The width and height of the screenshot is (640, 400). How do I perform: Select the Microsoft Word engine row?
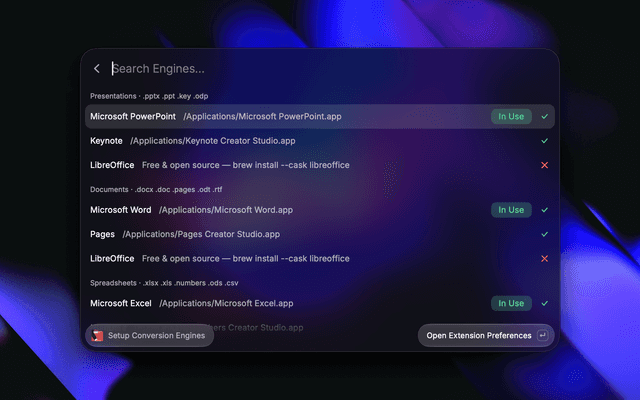pos(320,210)
